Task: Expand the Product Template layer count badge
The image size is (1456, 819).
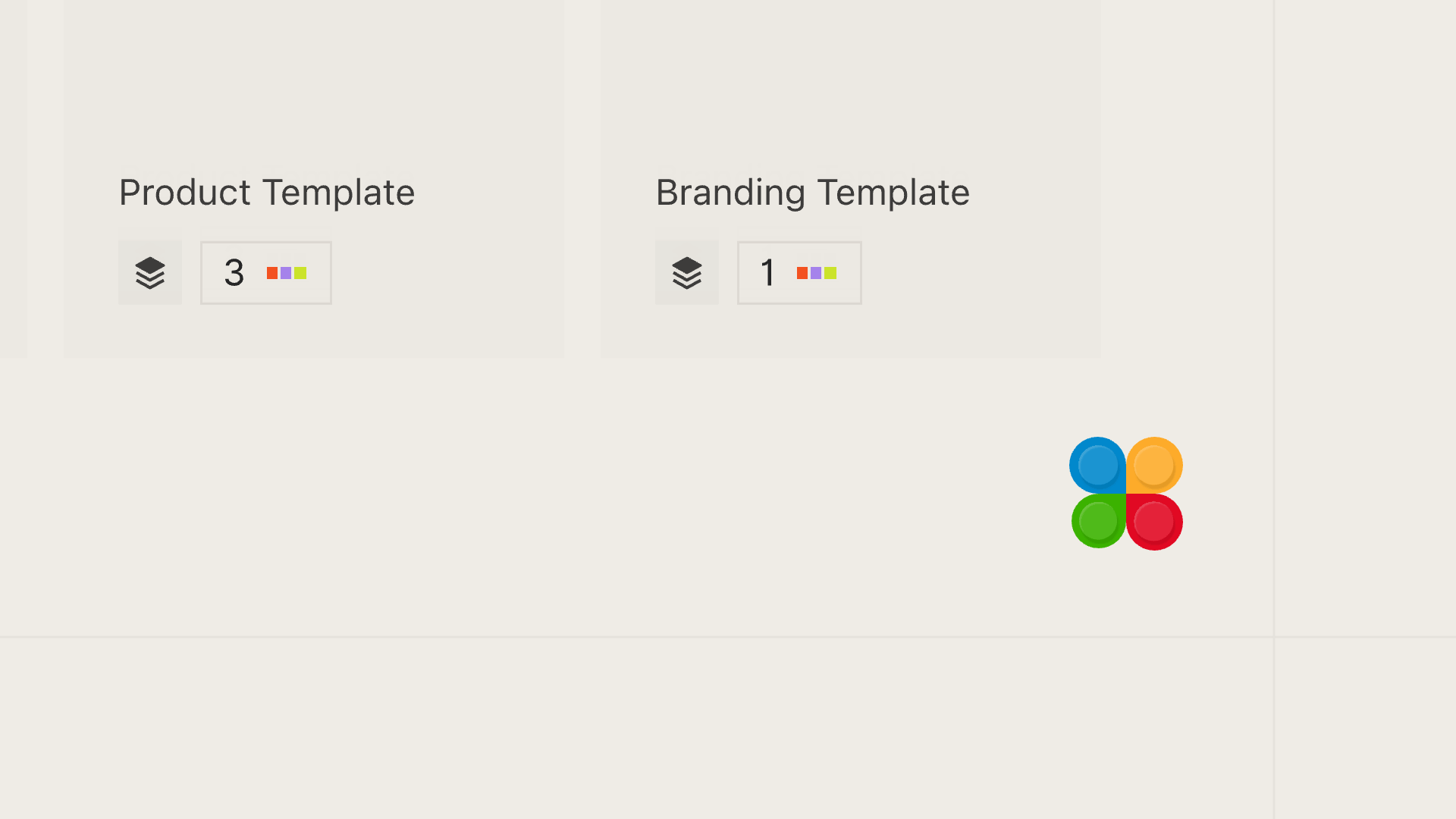Action: click(265, 272)
